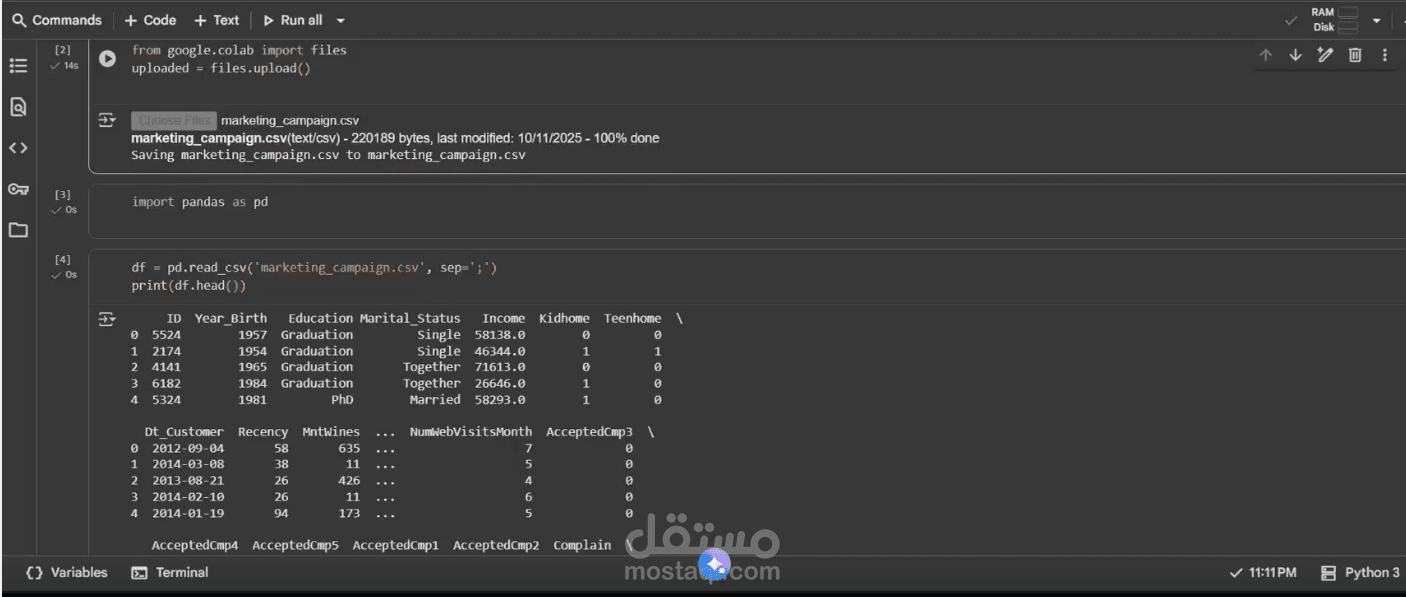Click the Choose Files button
Screen dimensions: 1406x597
point(174,120)
